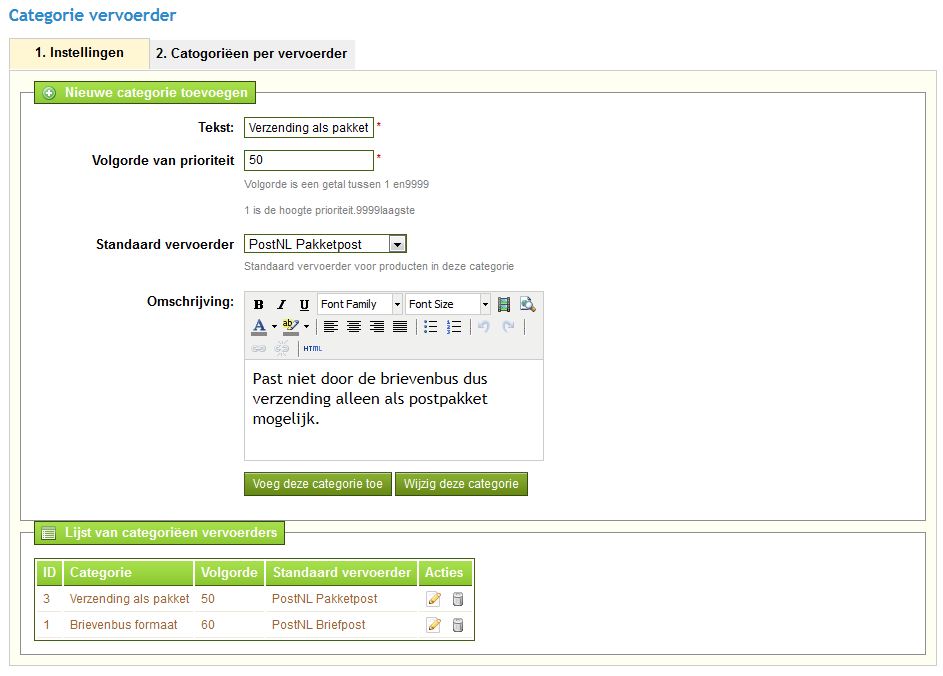This screenshot has height=676, width=943.
Task: Click Wijzig deze categorie button
Action: tap(461, 484)
